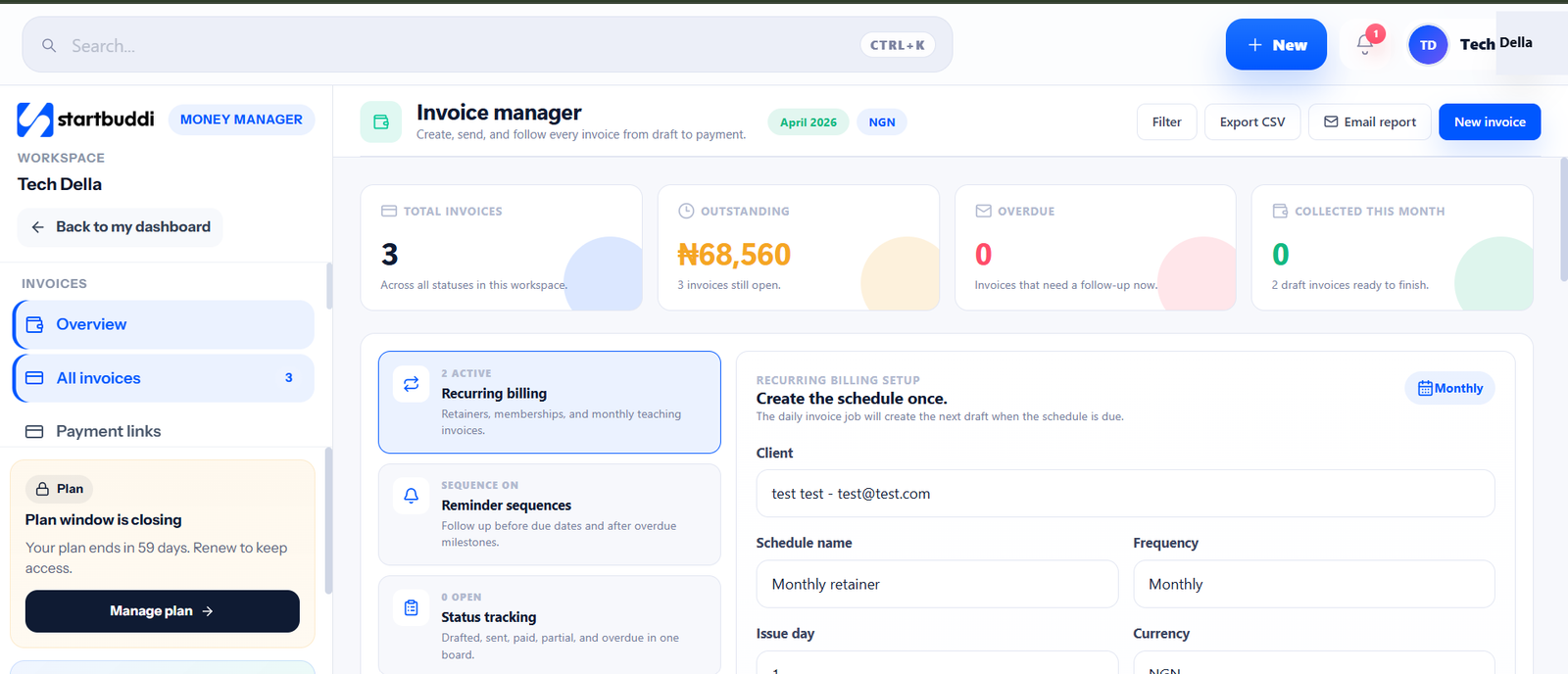Click the plus icon on New button
The width and height of the screenshot is (1568, 674).
[1254, 45]
